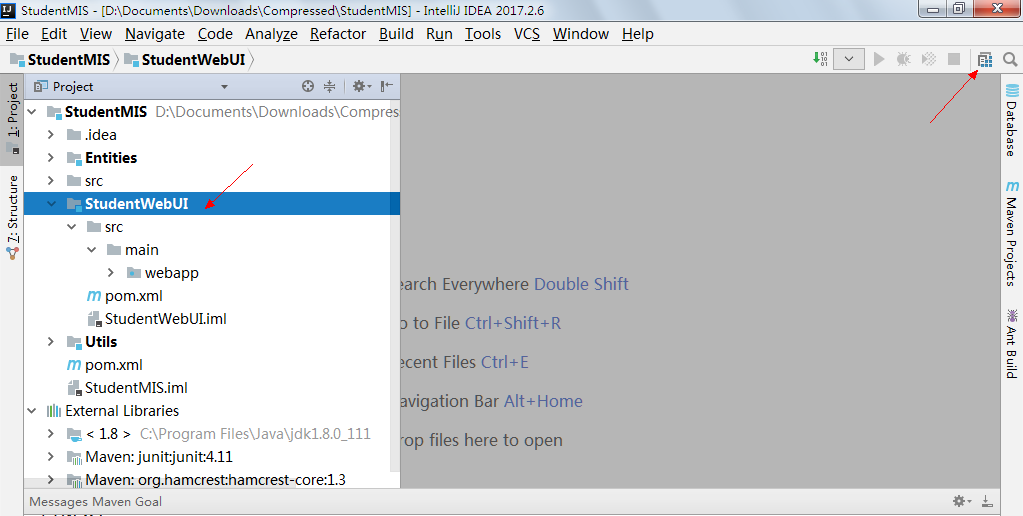
Task: Open the Edit menu
Action: (53, 34)
